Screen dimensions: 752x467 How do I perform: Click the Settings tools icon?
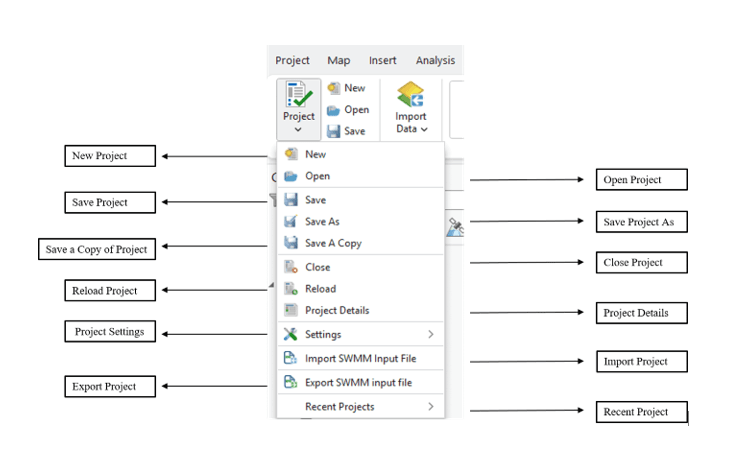pos(291,334)
